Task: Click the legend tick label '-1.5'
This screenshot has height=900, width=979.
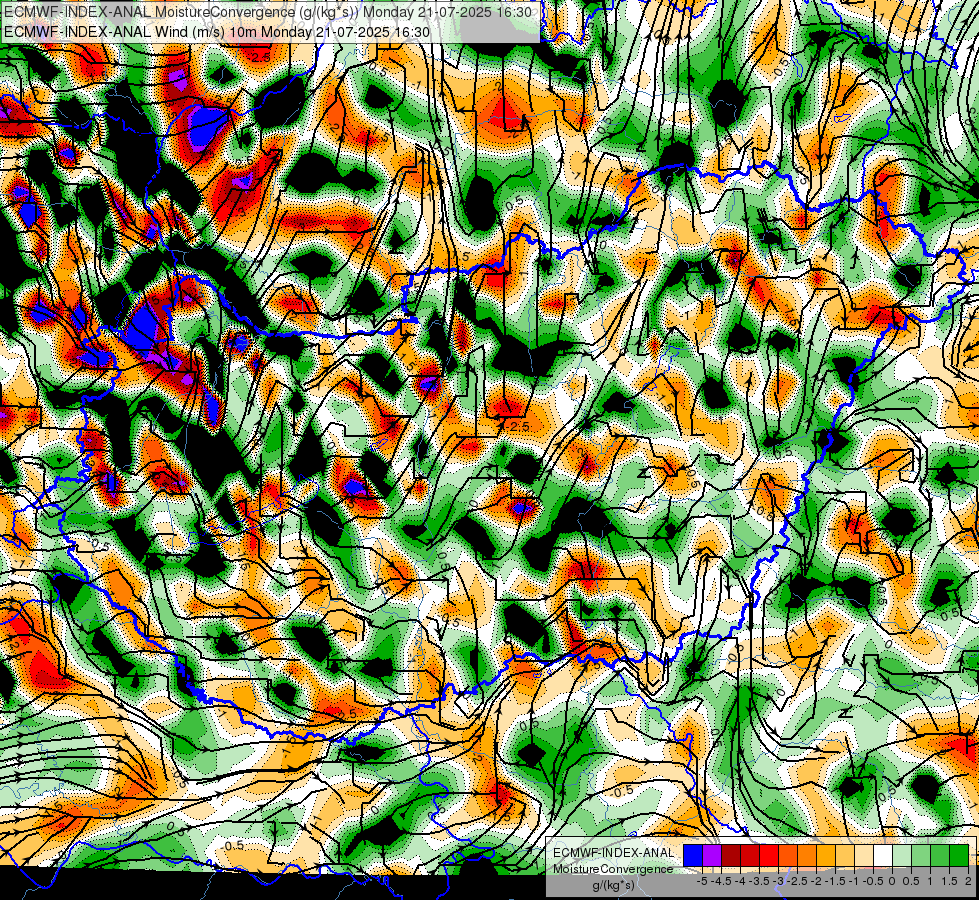Action: point(836,881)
